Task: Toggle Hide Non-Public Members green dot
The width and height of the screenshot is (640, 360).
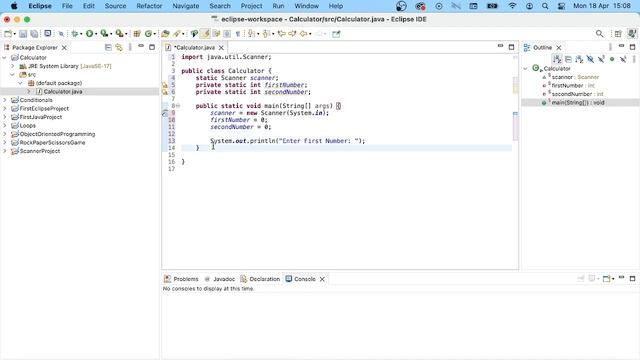Action: pyautogui.click(x=612, y=59)
